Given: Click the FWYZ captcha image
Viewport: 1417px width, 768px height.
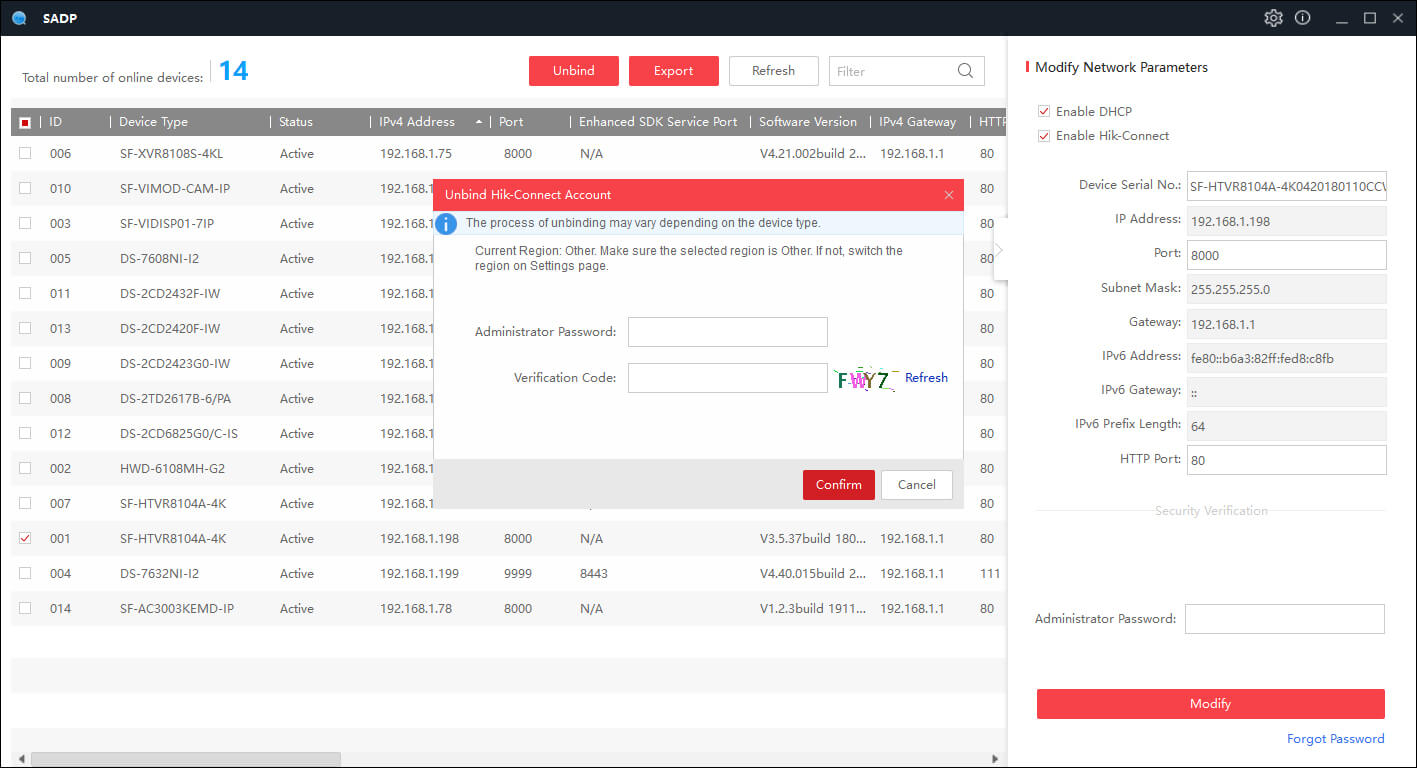Looking at the screenshot, I should tap(864, 379).
